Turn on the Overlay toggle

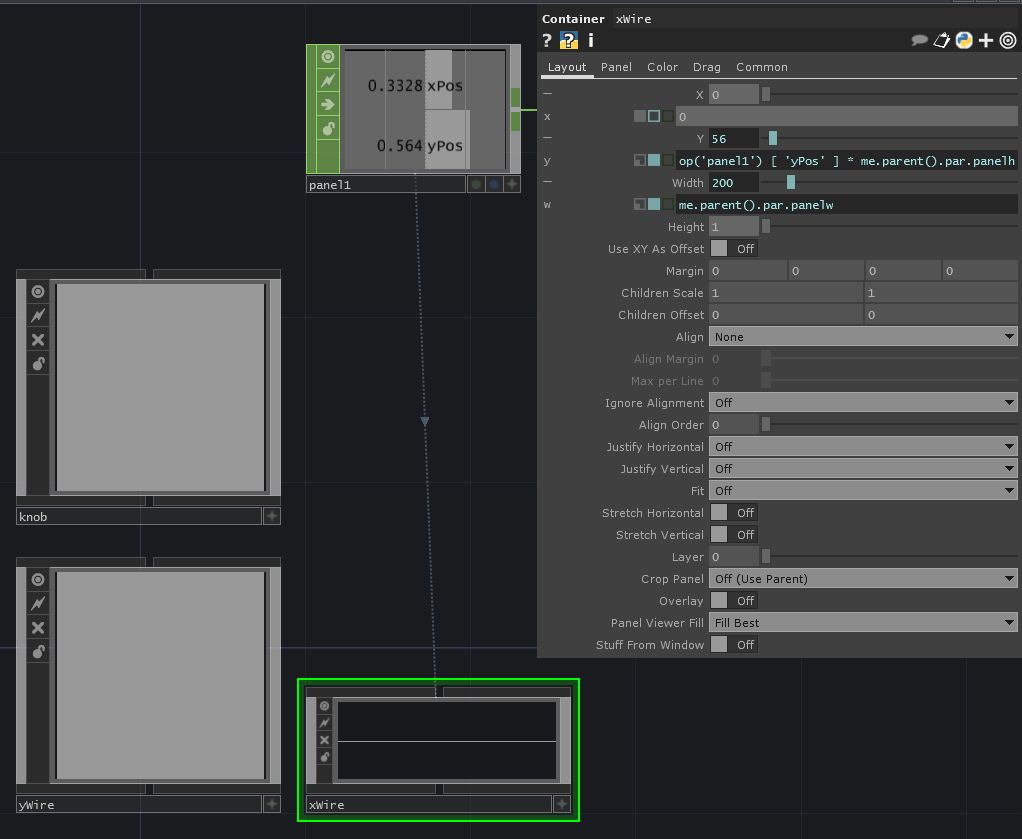733,601
